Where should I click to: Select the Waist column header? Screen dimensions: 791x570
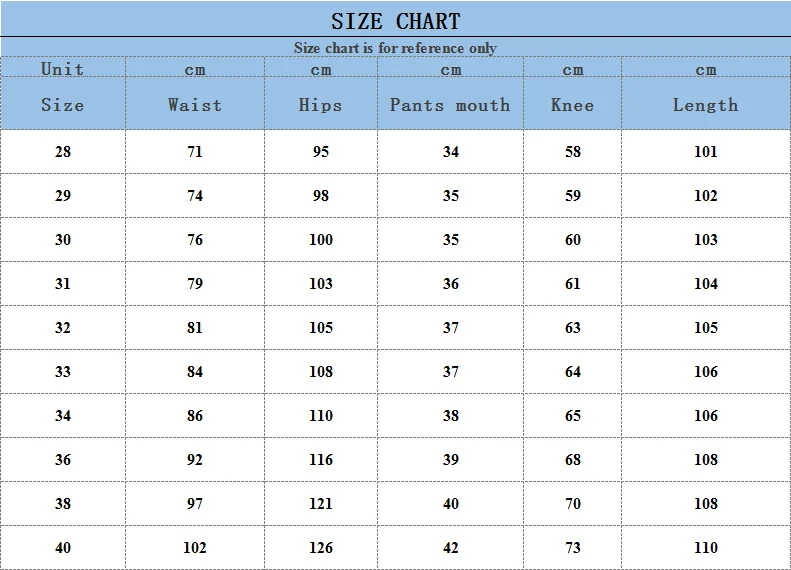pyautogui.click(x=195, y=105)
